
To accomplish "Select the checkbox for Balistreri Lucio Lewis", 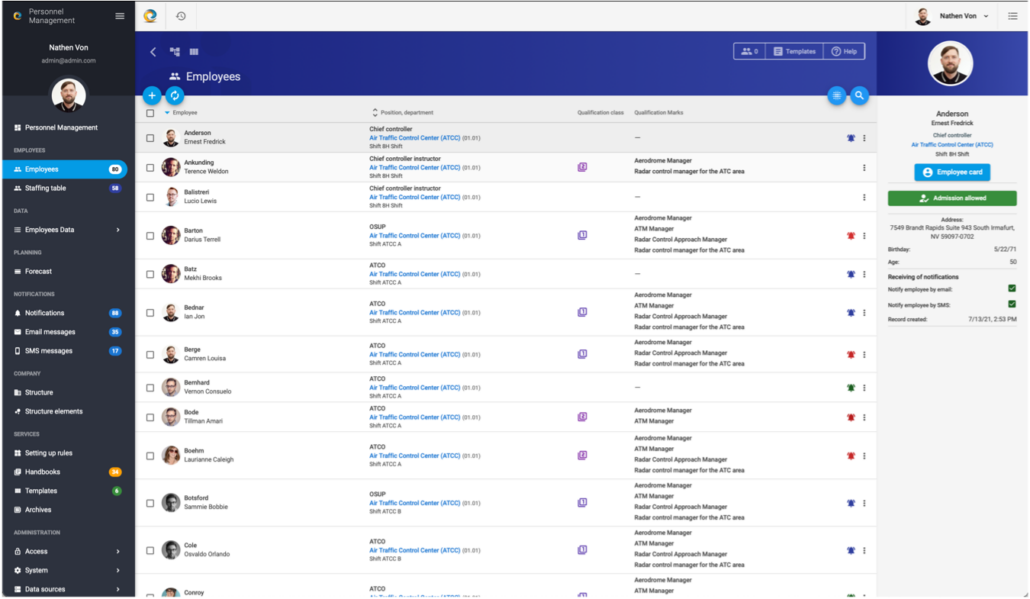I will tap(150, 197).
